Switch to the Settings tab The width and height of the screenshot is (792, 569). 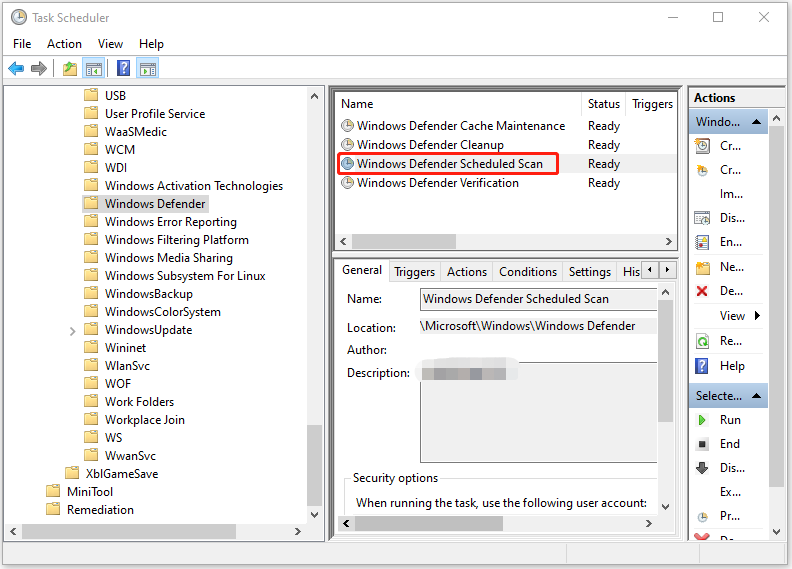[589, 272]
